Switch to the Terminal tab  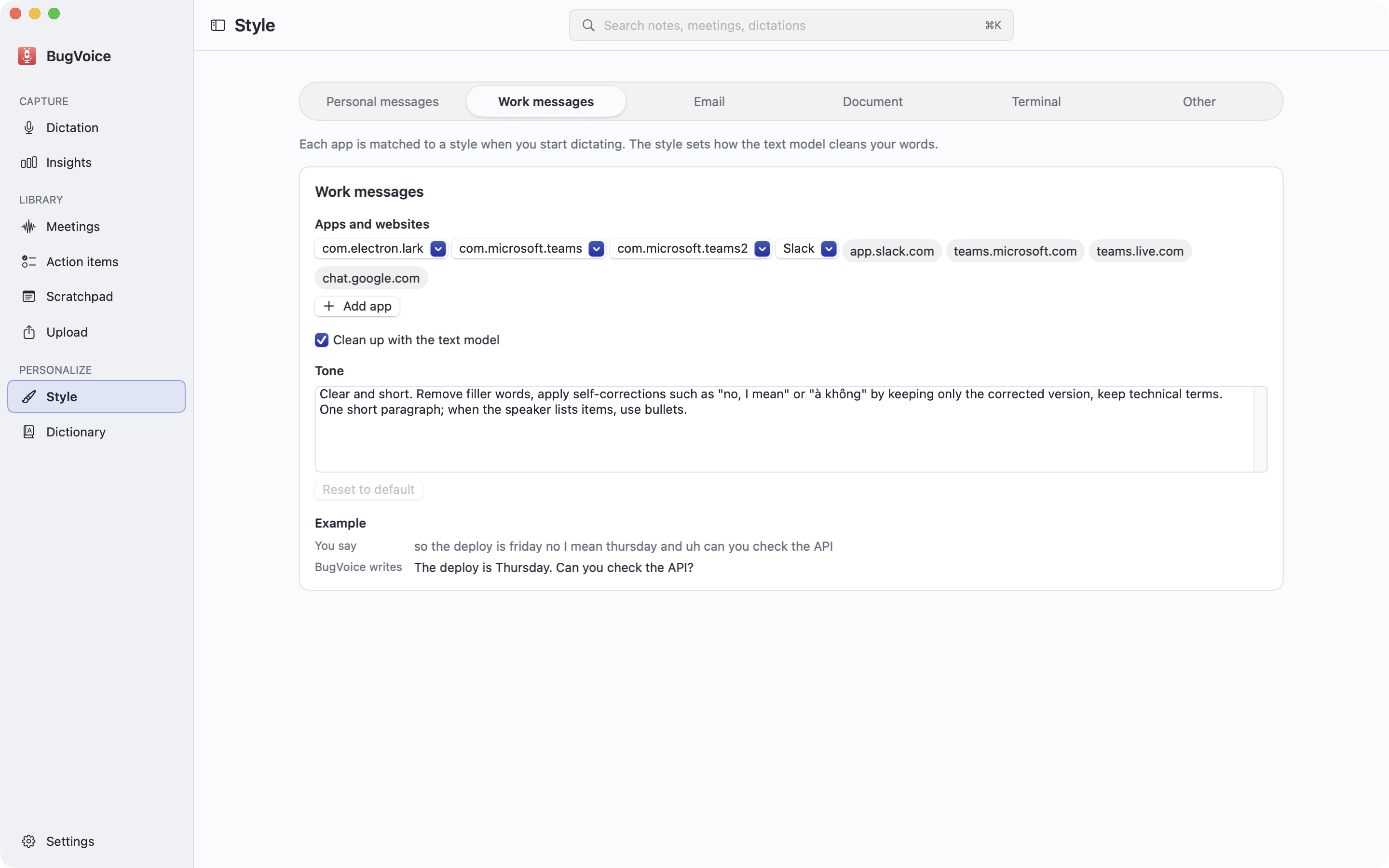1036,102
